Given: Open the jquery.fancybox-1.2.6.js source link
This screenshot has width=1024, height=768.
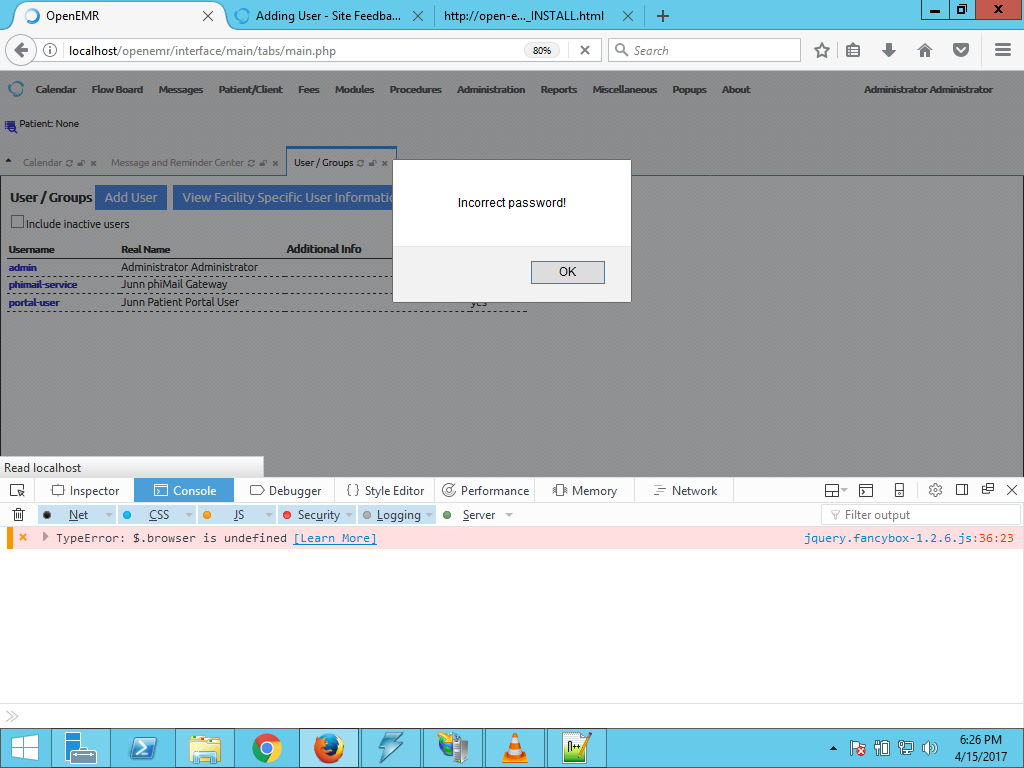Looking at the screenshot, I should [x=908, y=538].
